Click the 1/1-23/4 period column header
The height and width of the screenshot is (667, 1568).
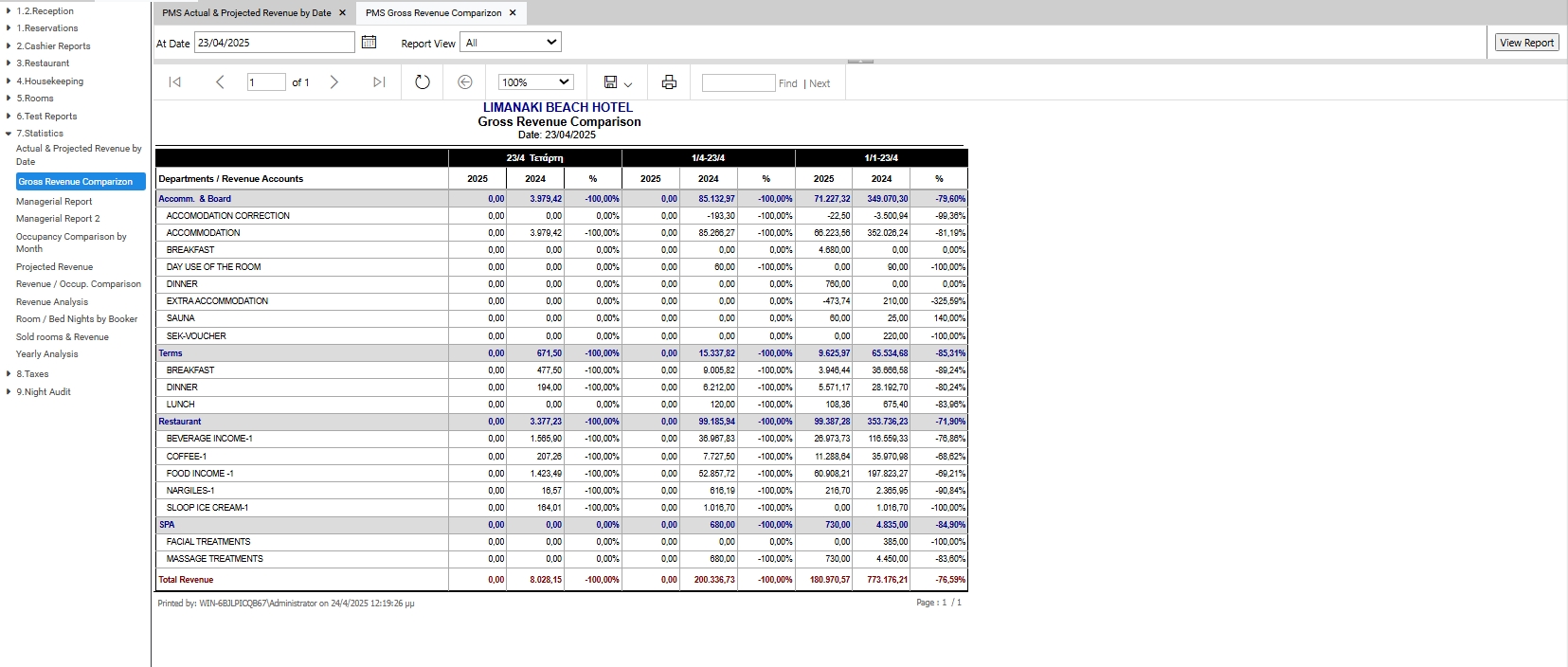click(881, 158)
